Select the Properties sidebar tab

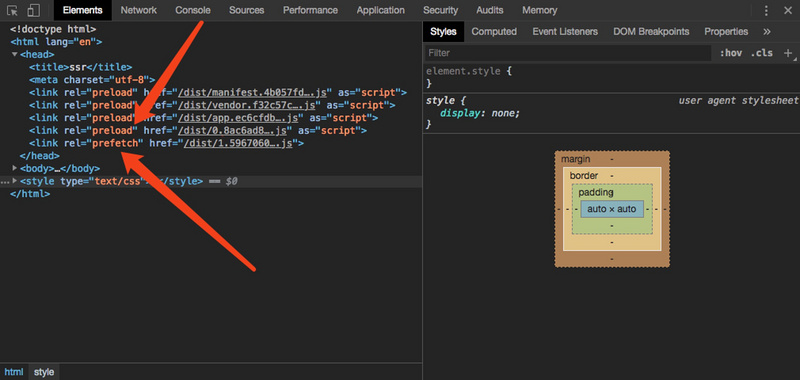726,32
